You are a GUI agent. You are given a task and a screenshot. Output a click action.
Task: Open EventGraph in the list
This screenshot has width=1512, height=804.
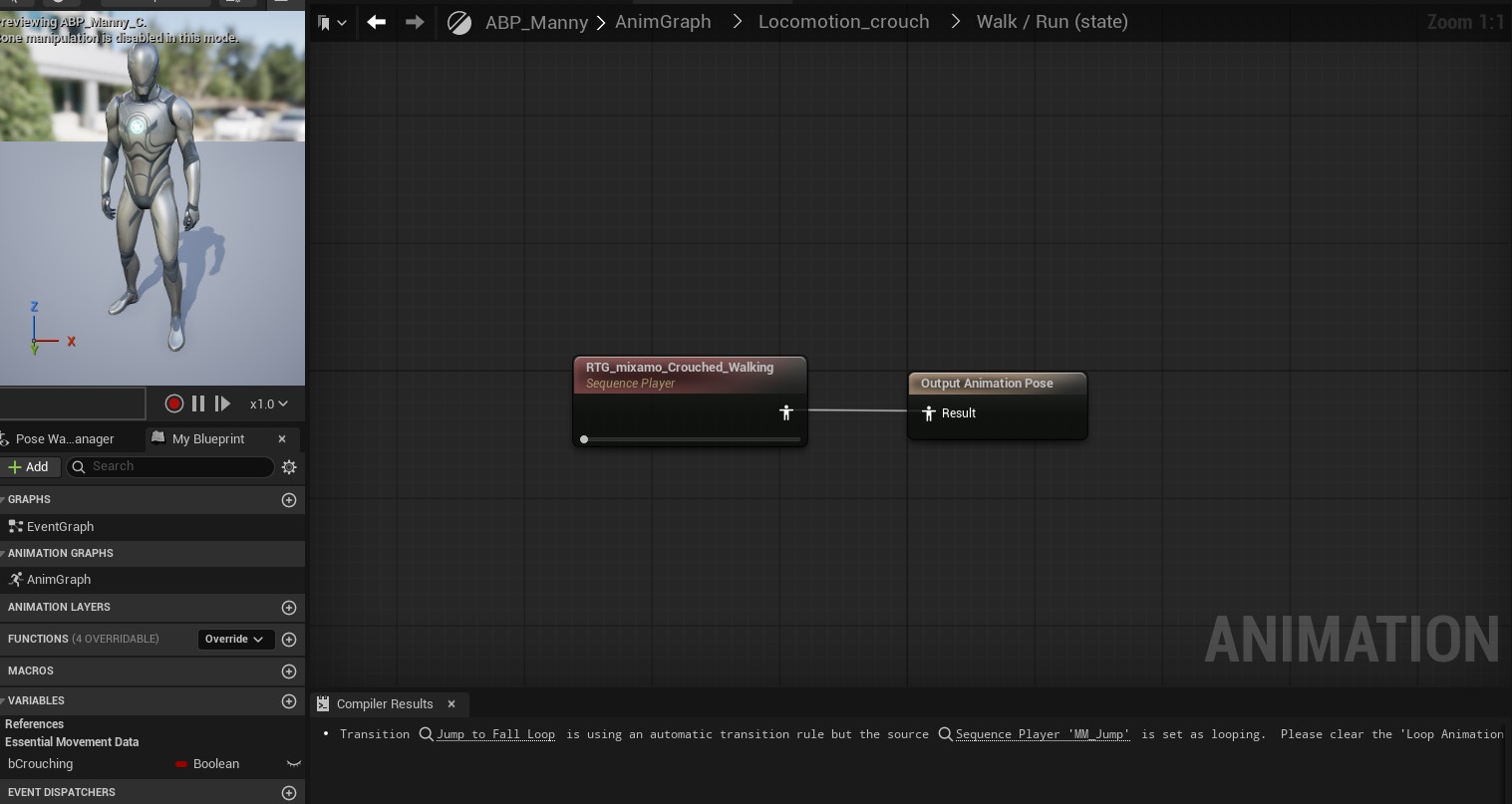[x=60, y=527]
